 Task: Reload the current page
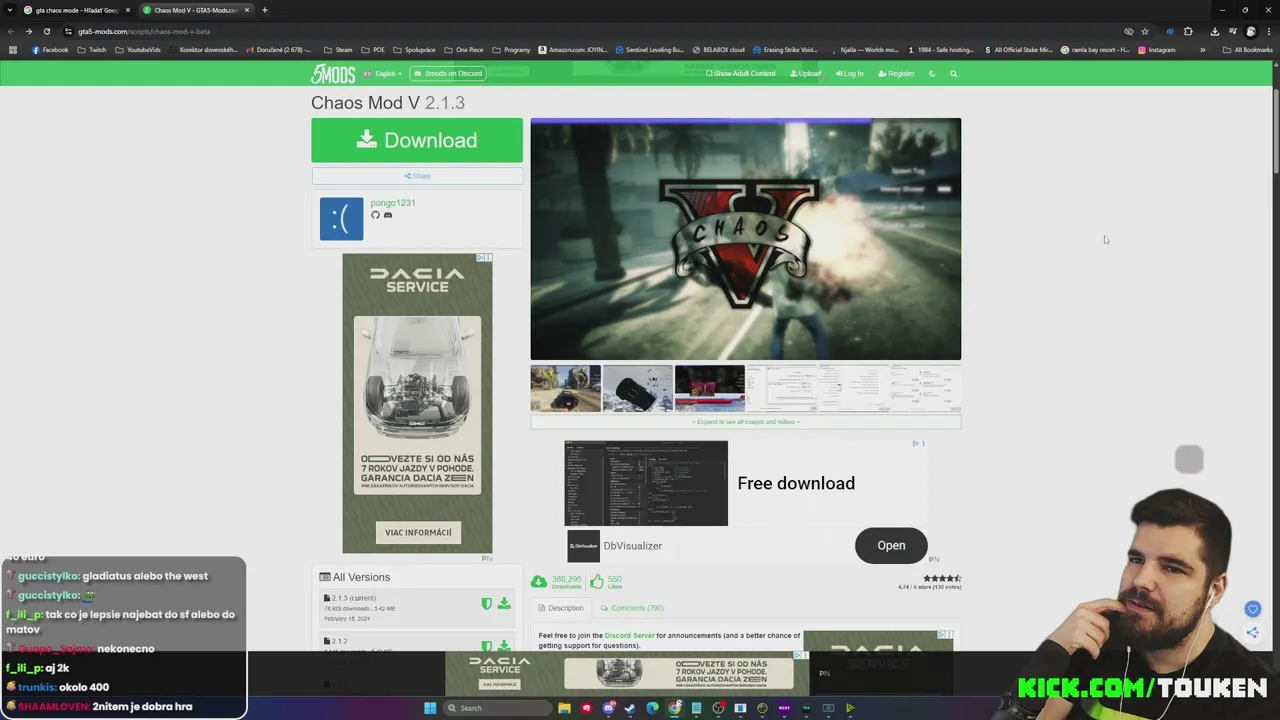[46, 31]
